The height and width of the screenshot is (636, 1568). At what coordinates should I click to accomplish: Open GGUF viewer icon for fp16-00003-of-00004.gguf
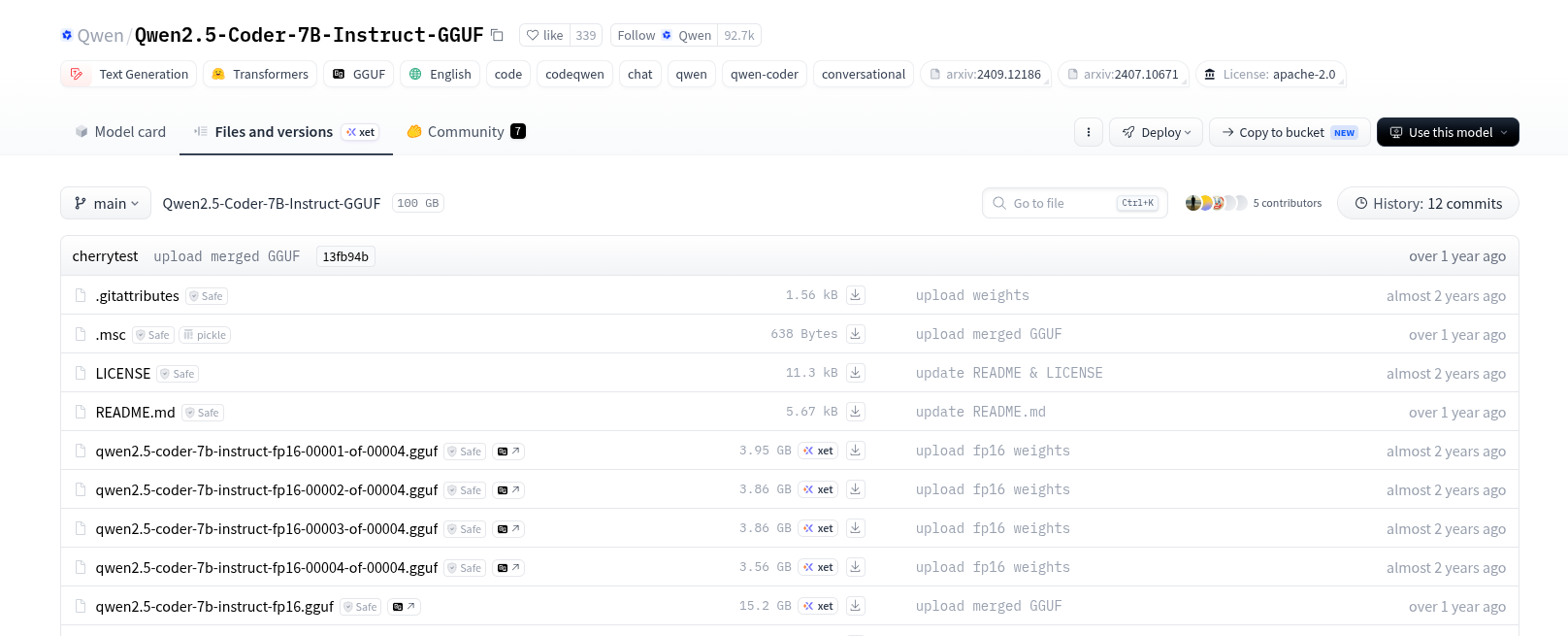click(508, 529)
